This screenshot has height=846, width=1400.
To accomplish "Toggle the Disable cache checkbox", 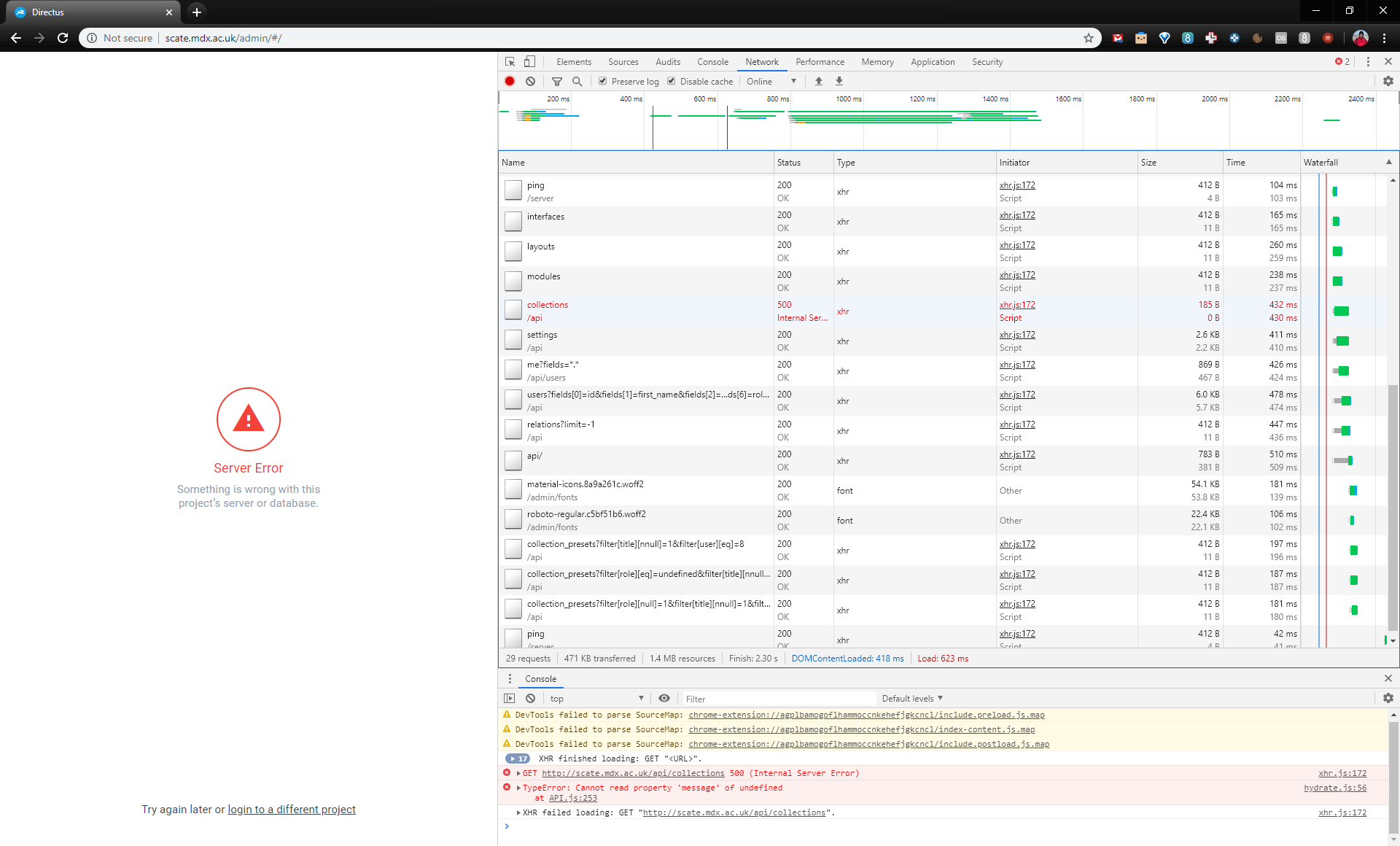I will [672, 81].
